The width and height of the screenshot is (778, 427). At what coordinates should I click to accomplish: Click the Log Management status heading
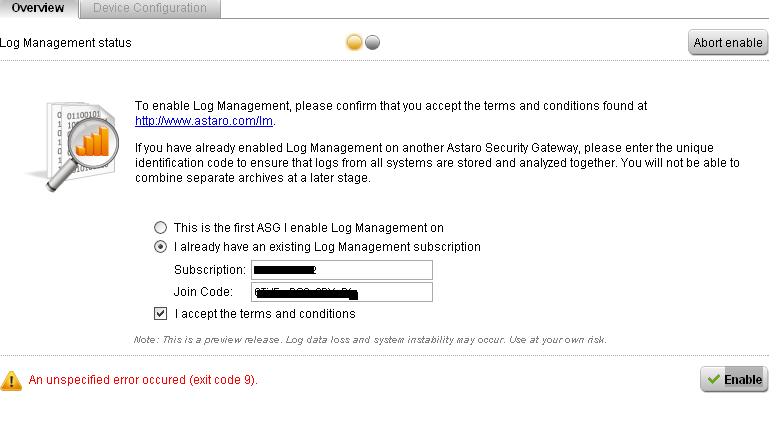[x=66, y=43]
